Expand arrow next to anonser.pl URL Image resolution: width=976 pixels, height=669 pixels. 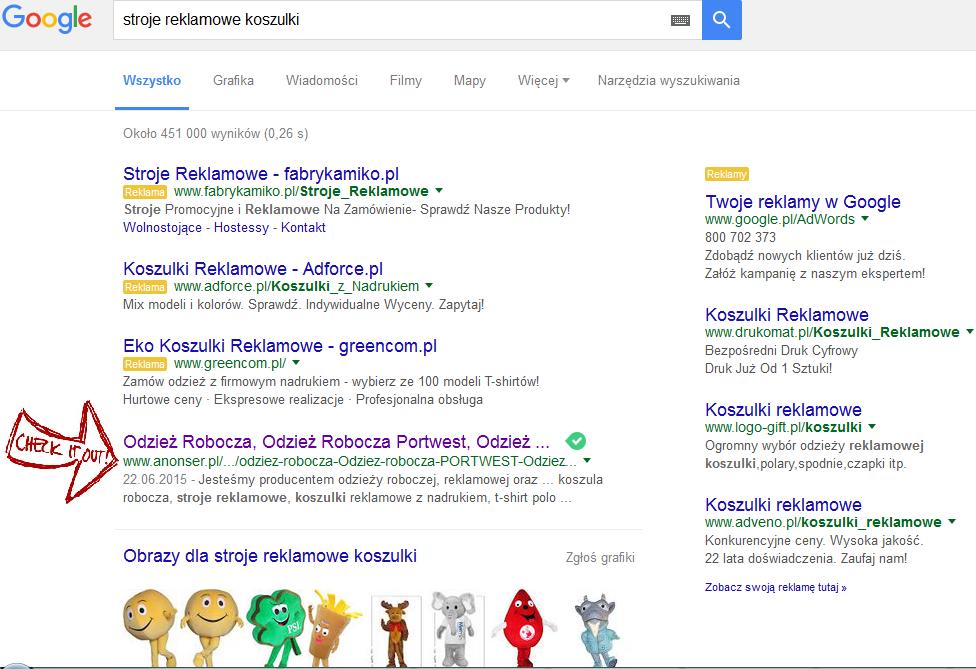(587, 461)
